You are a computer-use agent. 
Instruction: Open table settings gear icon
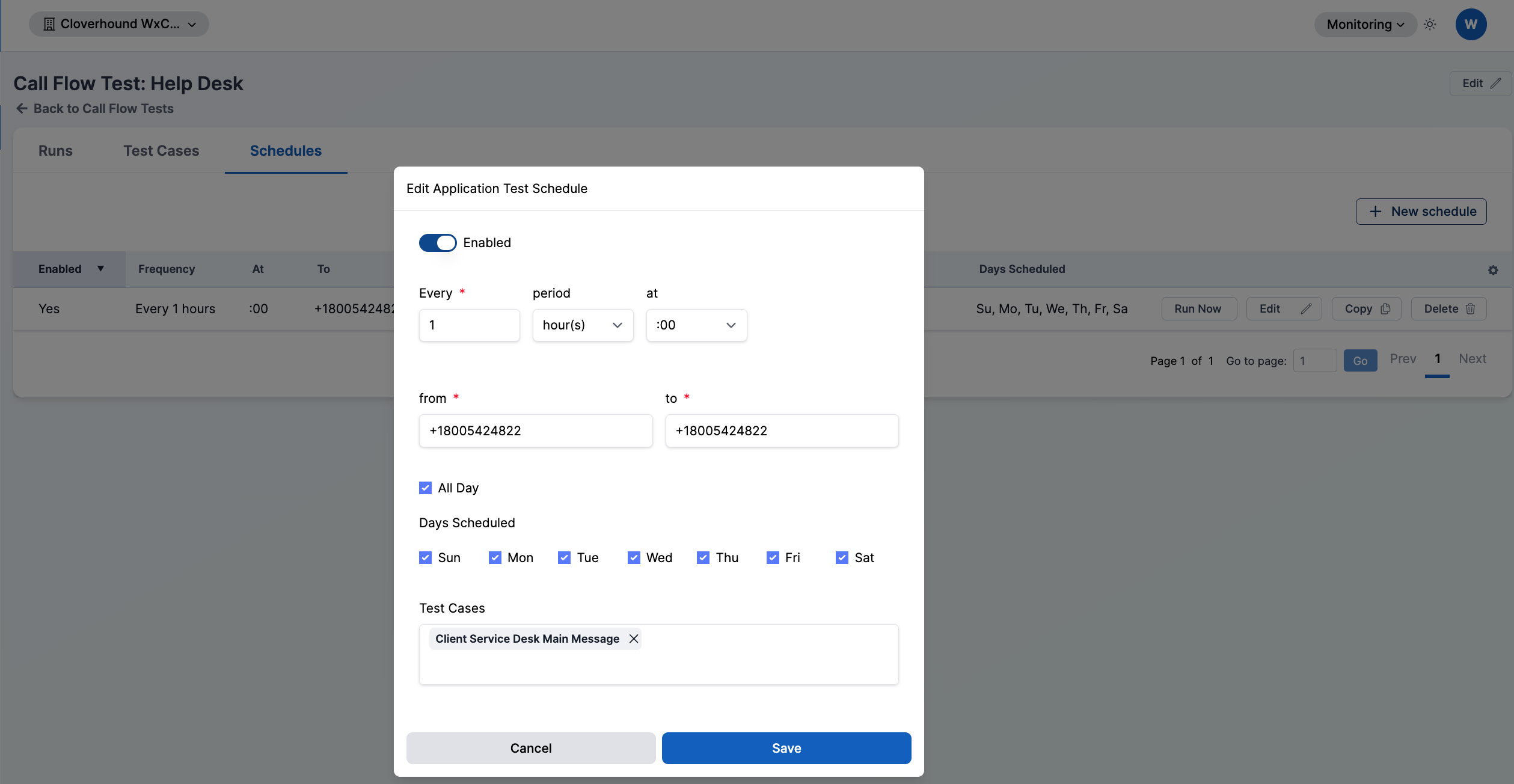click(1493, 271)
